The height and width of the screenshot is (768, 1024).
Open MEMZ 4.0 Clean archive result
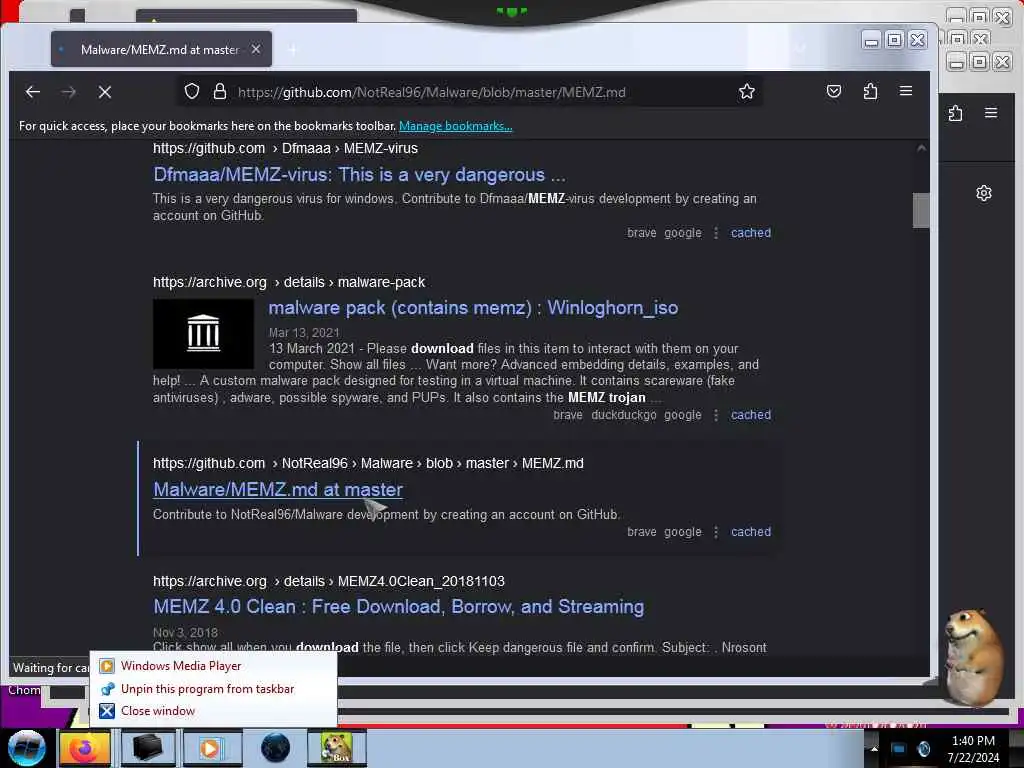398,607
